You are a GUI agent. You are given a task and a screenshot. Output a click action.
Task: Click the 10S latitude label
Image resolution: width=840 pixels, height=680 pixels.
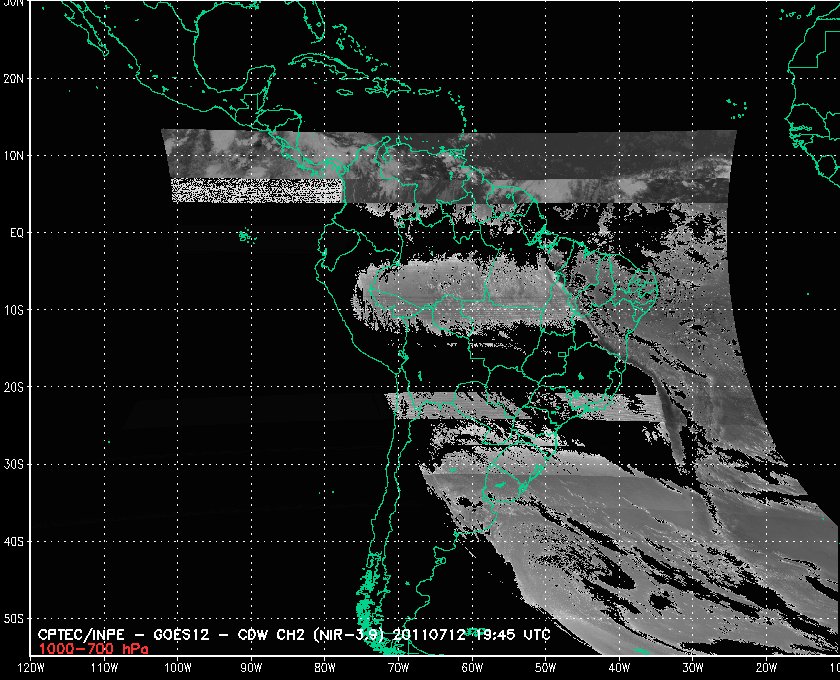click(x=15, y=310)
